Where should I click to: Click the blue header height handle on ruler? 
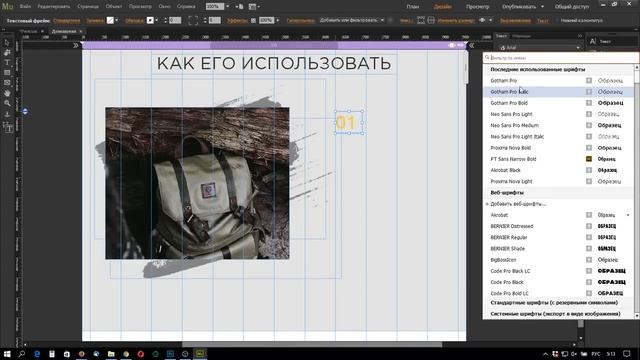pyautogui.click(x=25, y=111)
